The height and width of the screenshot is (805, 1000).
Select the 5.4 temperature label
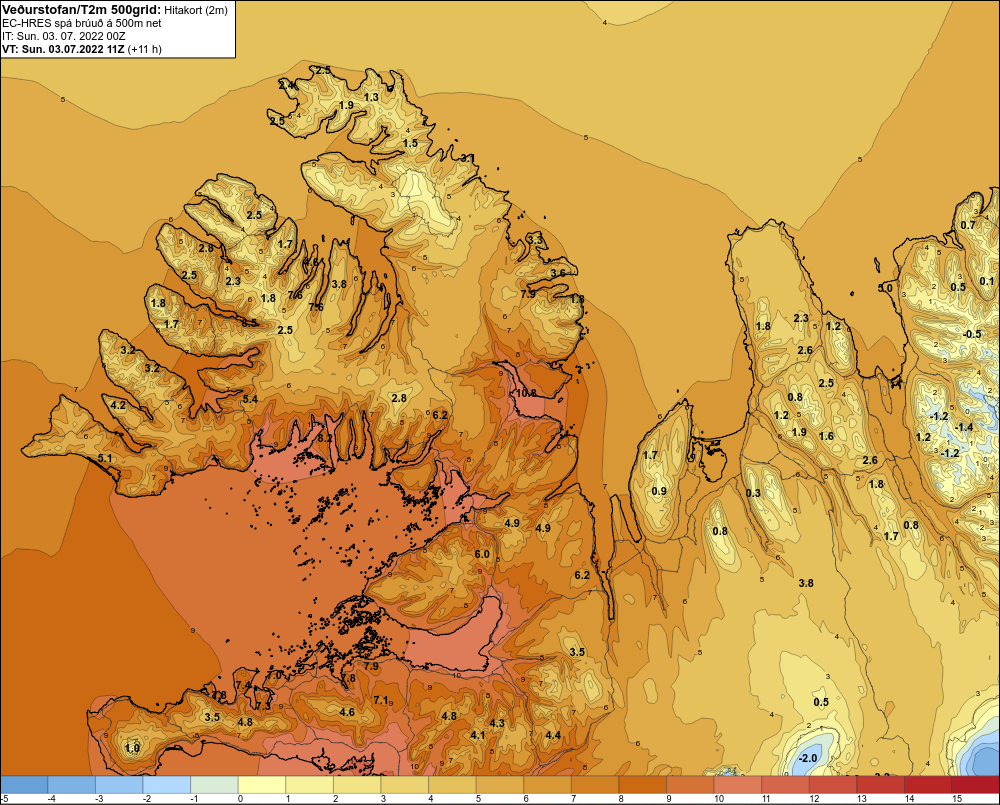tap(250, 399)
